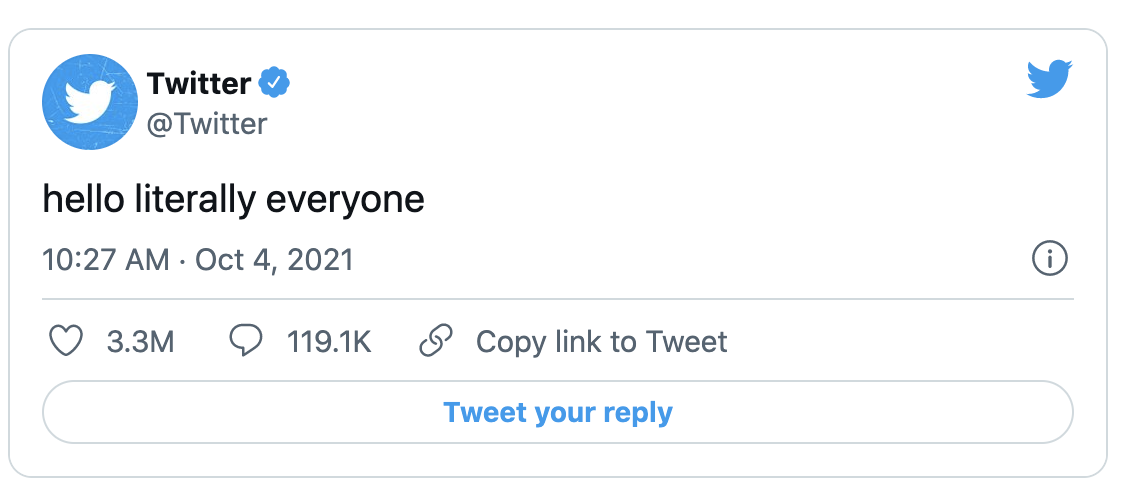Viewport: 1130px width, 494px height.
Task: Open the Twitter display name link
Action: tap(198, 84)
